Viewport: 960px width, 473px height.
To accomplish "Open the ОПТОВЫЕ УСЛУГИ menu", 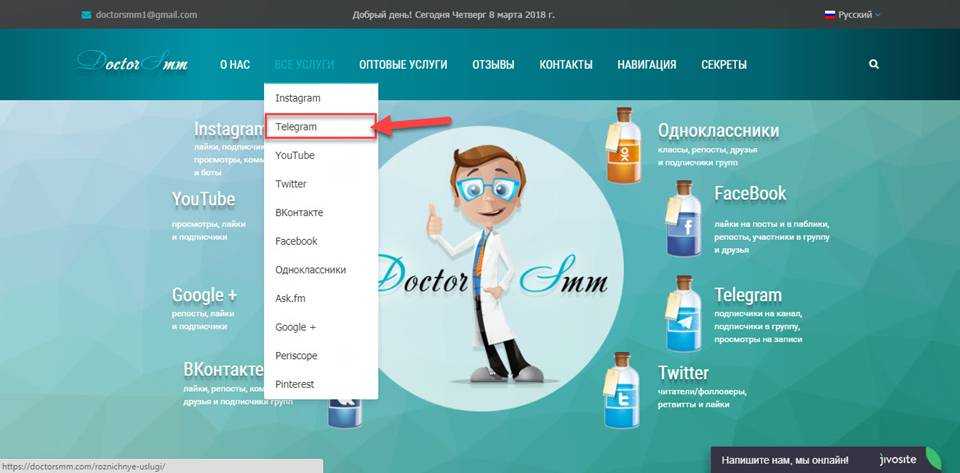I will pyautogui.click(x=403, y=65).
